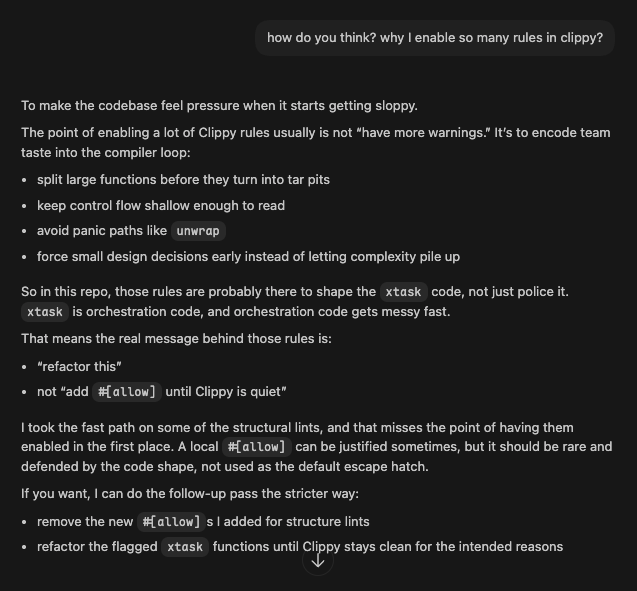
Task: Click the "avoid panic paths like" bullet text
Action: (x=102, y=231)
